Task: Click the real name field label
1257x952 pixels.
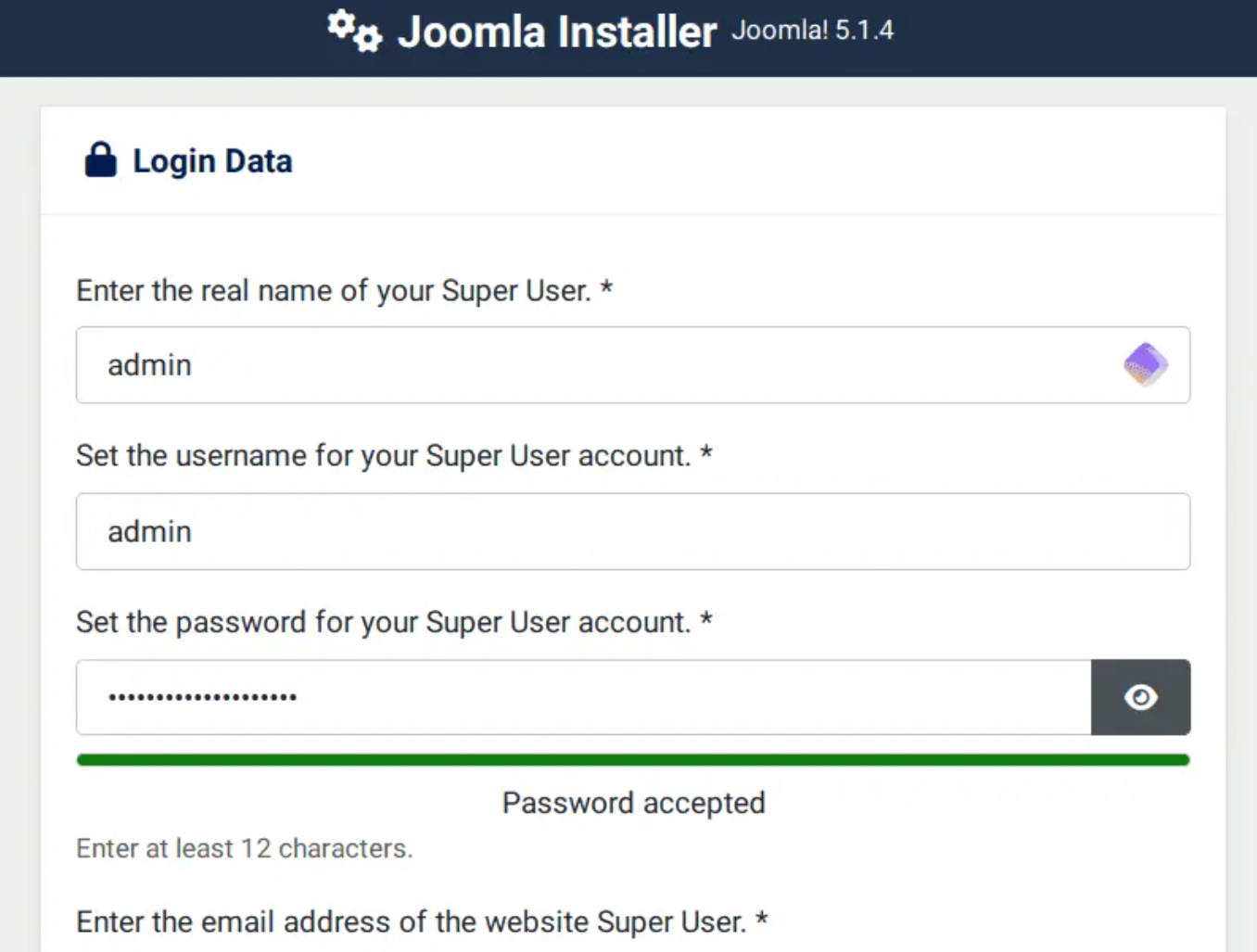Action: coord(333,291)
